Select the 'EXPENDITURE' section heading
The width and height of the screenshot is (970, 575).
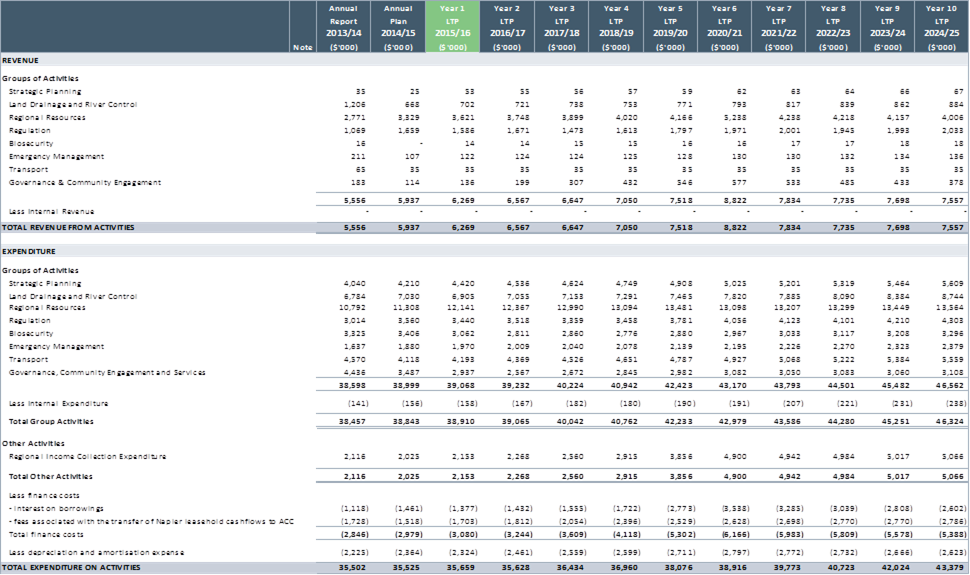point(28,252)
